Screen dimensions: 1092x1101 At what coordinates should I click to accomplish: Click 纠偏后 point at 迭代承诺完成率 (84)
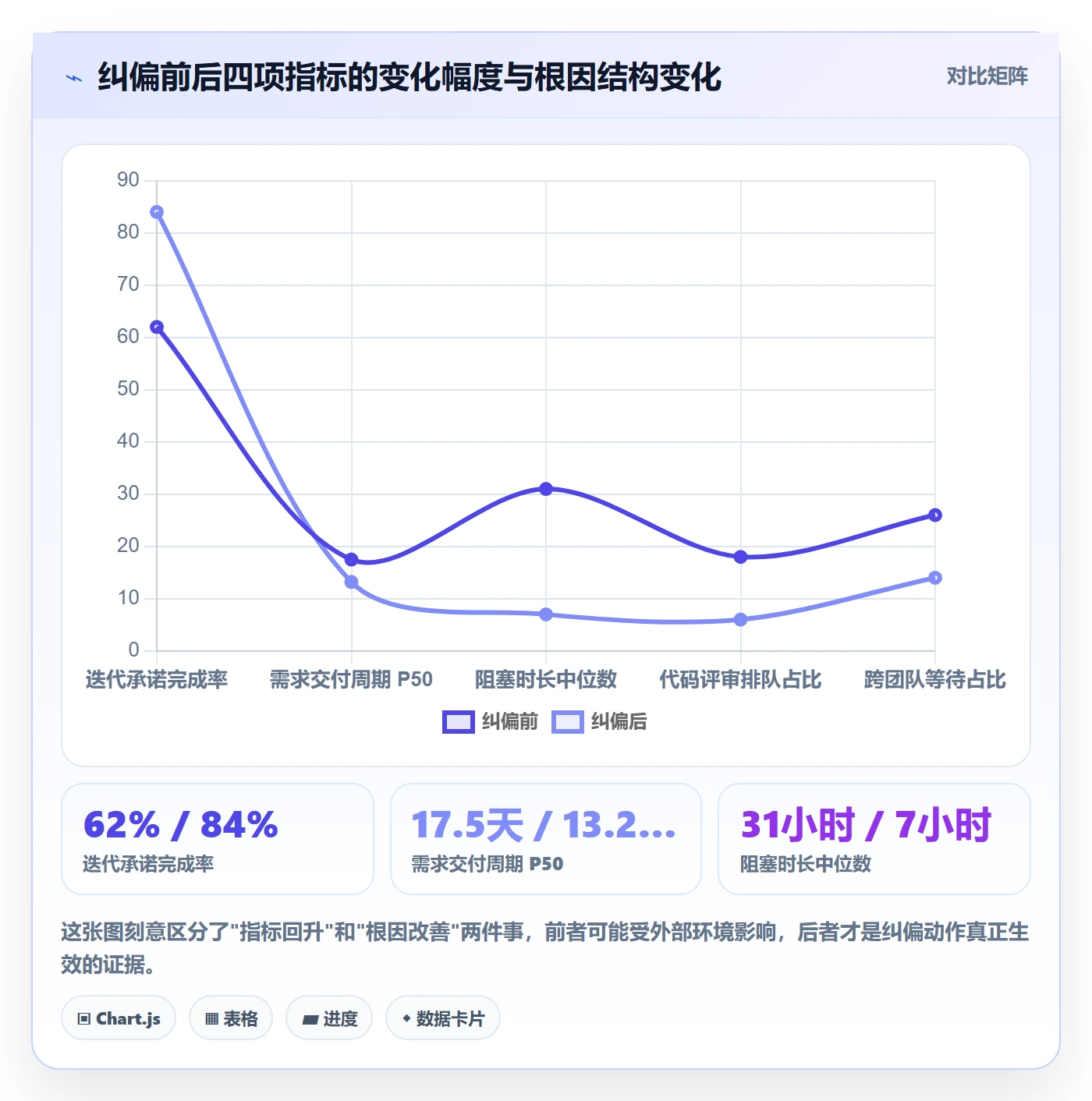pos(157,212)
